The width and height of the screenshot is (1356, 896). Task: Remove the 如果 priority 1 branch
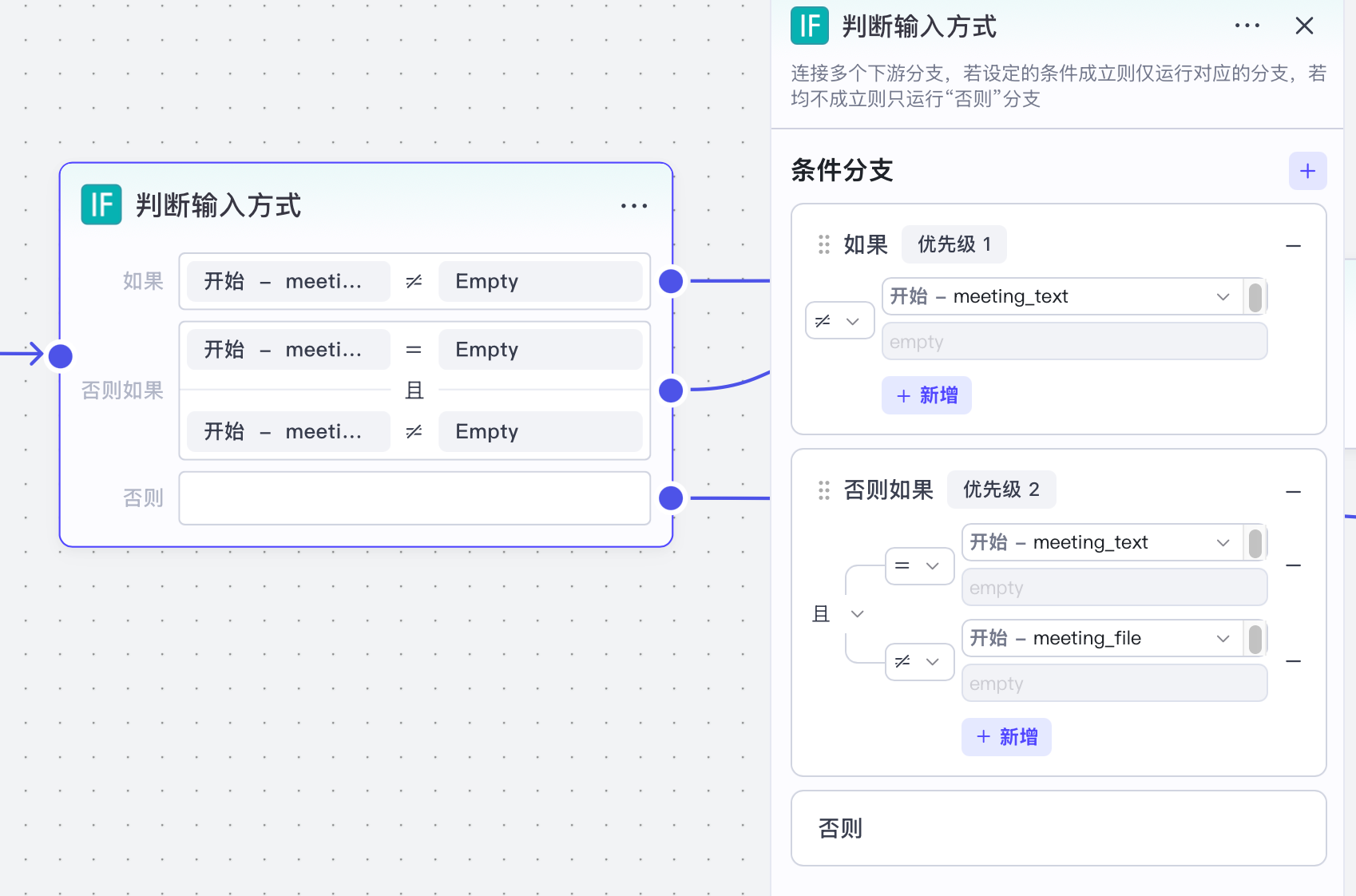pos(1294,246)
